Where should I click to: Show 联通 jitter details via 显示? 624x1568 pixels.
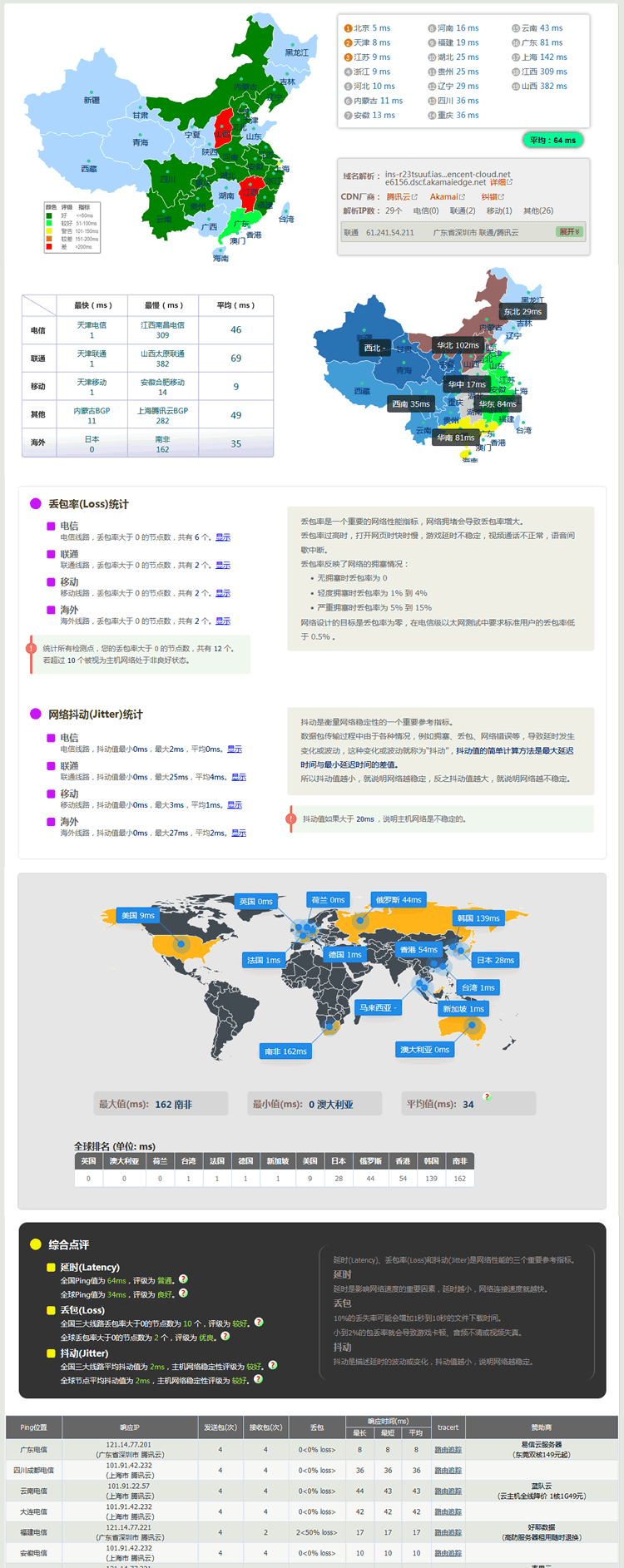tap(239, 777)
